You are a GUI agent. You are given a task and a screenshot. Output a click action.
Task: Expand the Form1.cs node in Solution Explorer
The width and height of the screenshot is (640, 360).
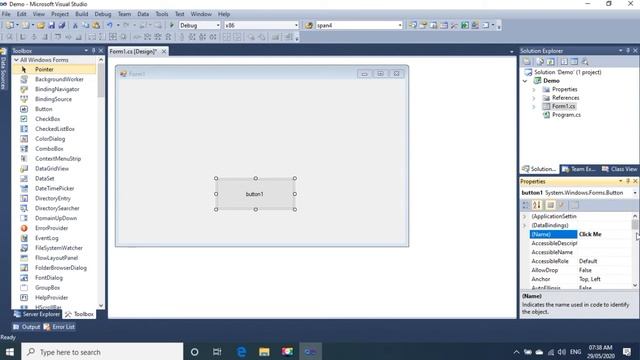pos(534,107)
